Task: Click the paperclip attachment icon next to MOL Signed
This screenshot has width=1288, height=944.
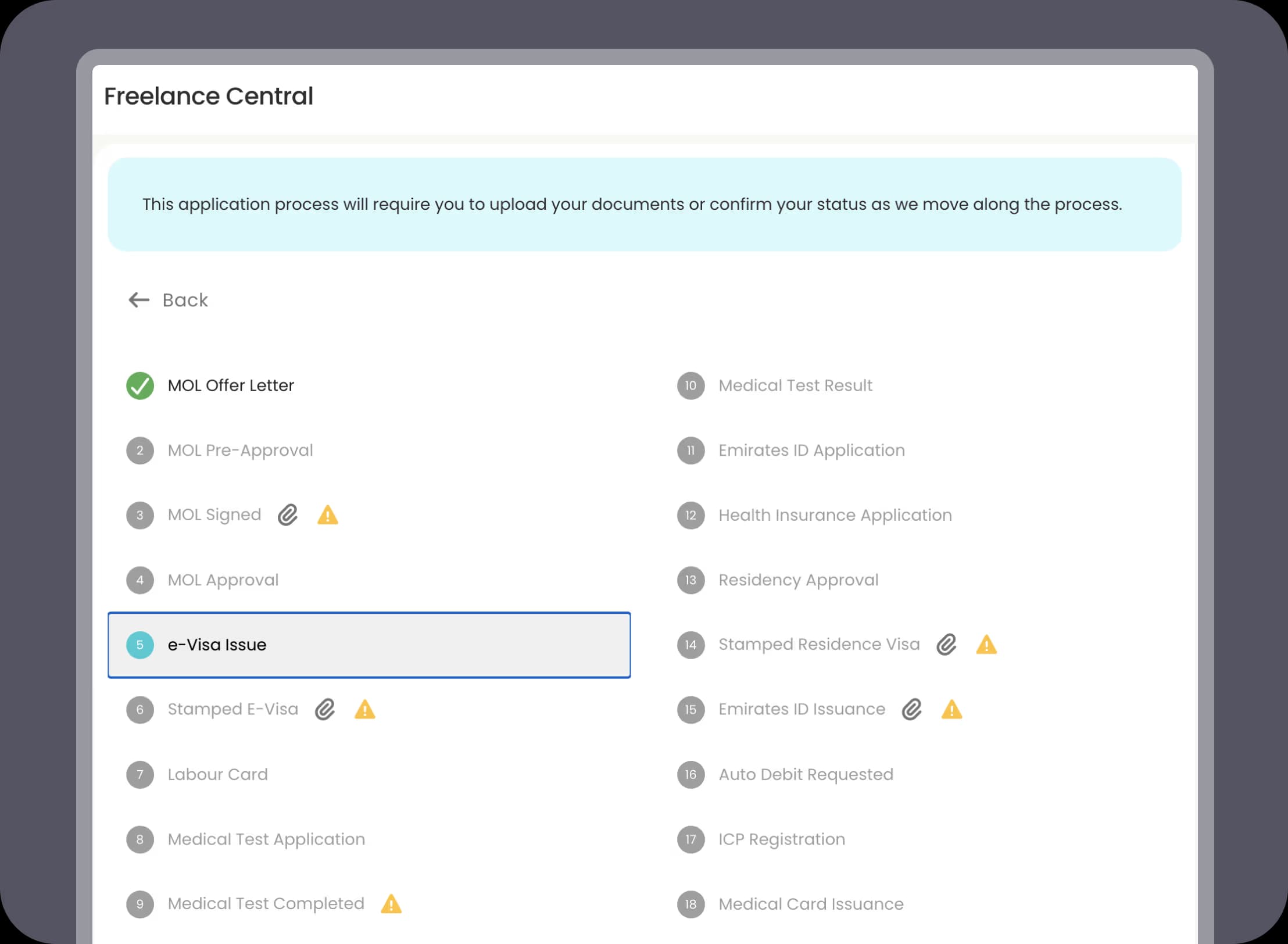Action: pos(287,515)
